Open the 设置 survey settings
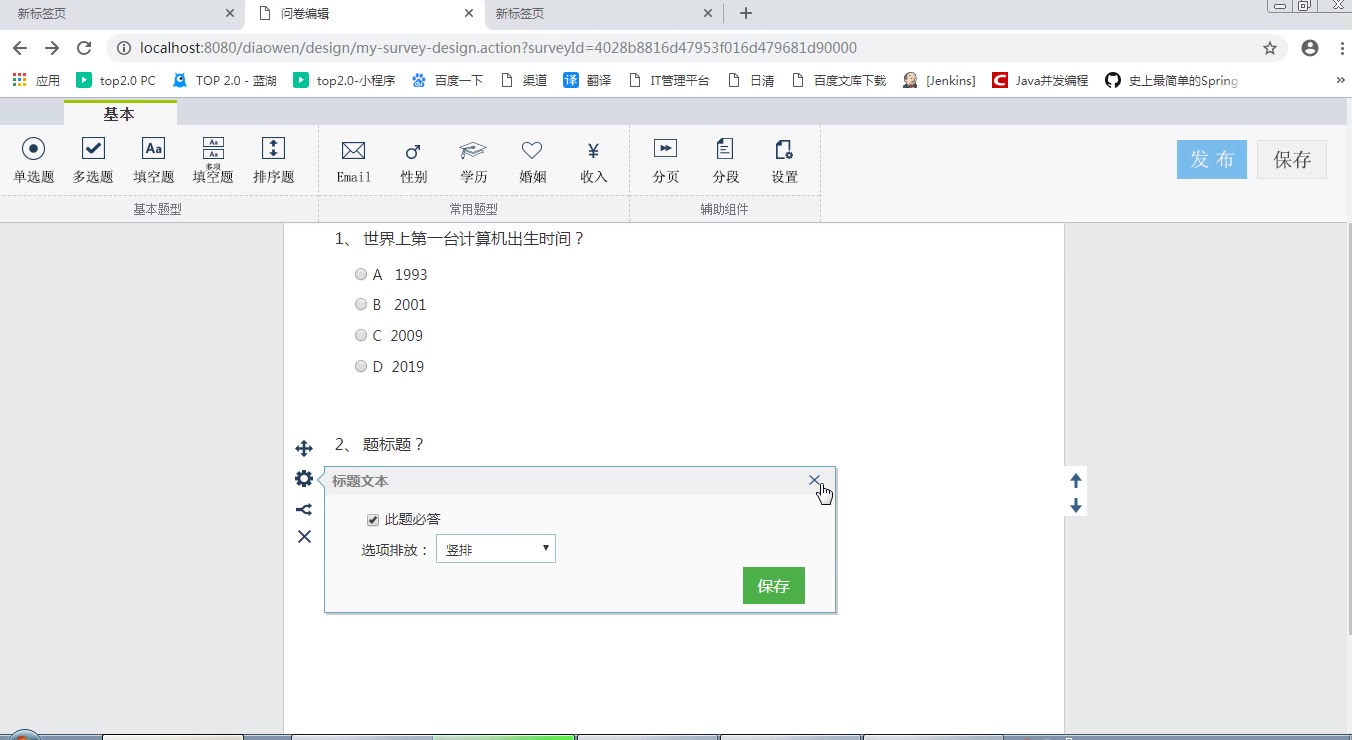1352x740 pixels. [x=785, y=160]
